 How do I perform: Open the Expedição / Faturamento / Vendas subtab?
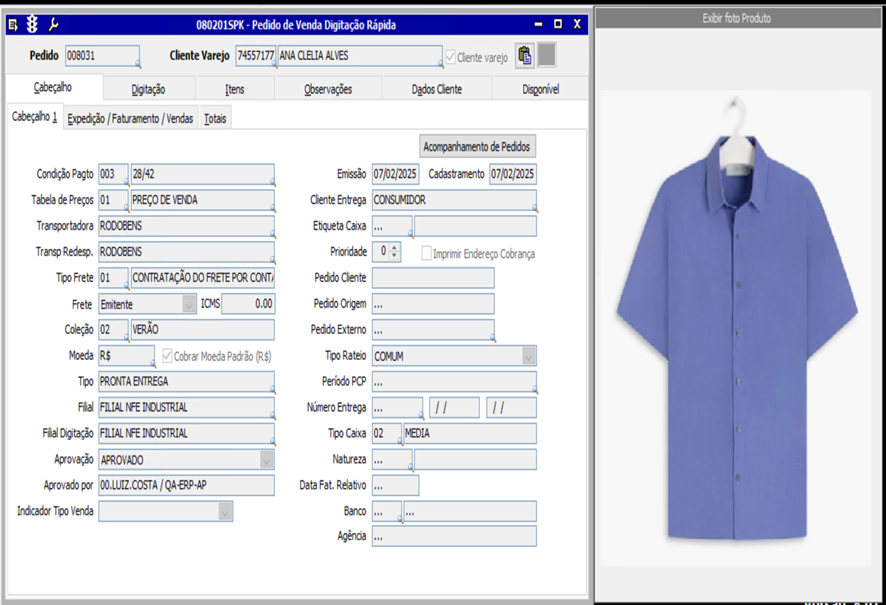coord(130,119)
